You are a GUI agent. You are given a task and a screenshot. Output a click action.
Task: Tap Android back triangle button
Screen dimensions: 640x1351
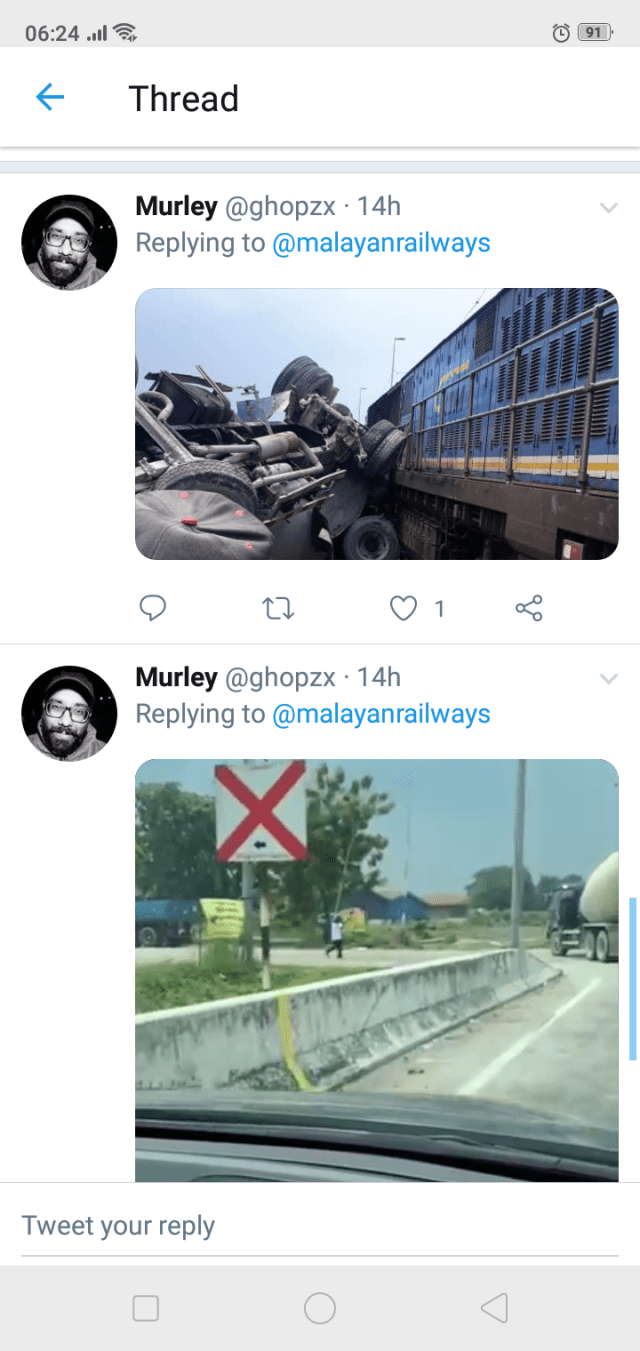pos(494,1308)
